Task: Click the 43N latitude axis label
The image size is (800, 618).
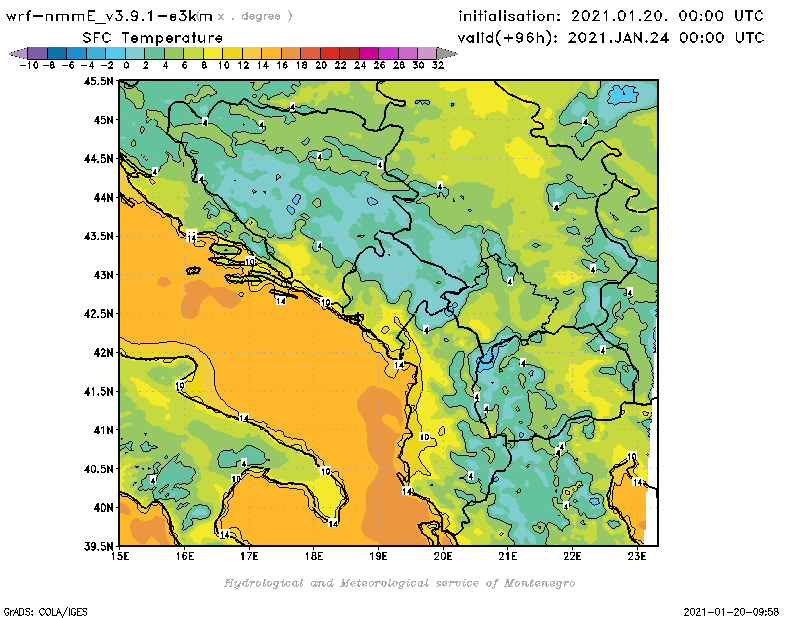Action: click(x=104, y=275)
